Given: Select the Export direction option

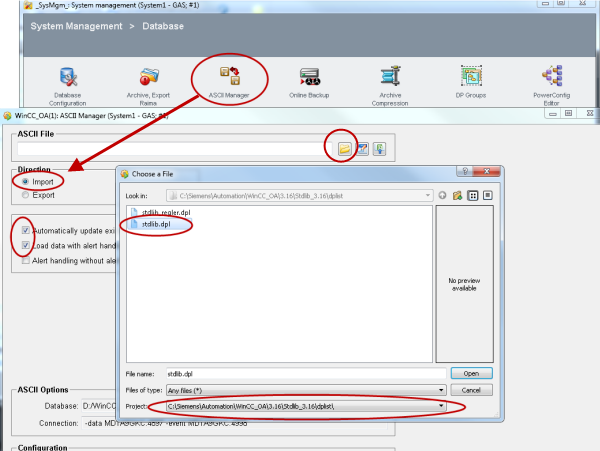Looking at the screenshot, I should (26, 195).
